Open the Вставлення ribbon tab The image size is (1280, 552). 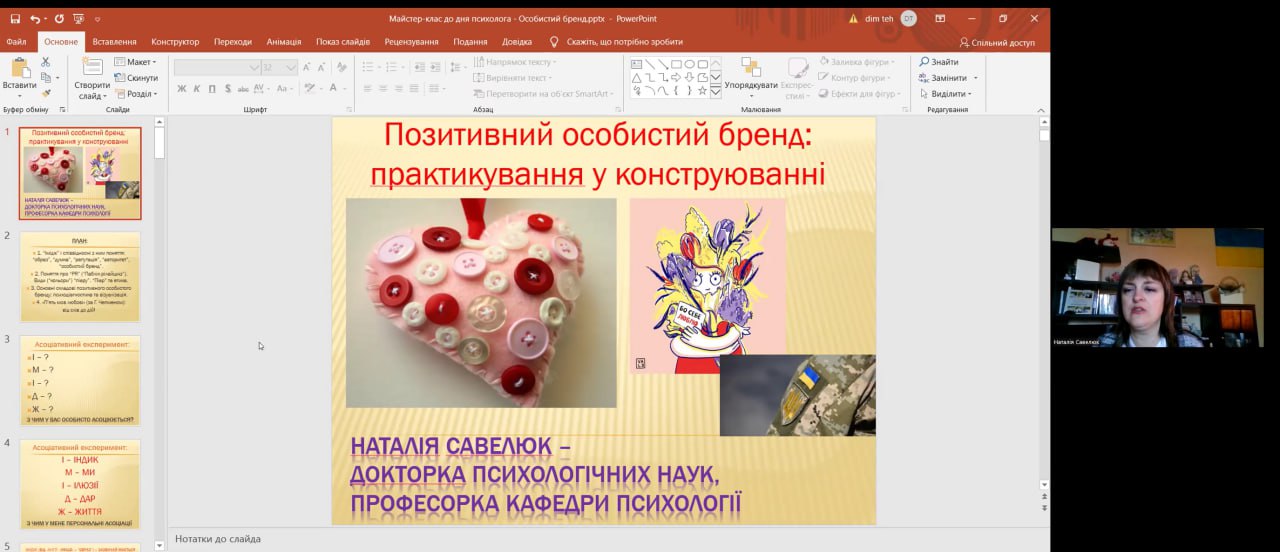coord(114,42)
